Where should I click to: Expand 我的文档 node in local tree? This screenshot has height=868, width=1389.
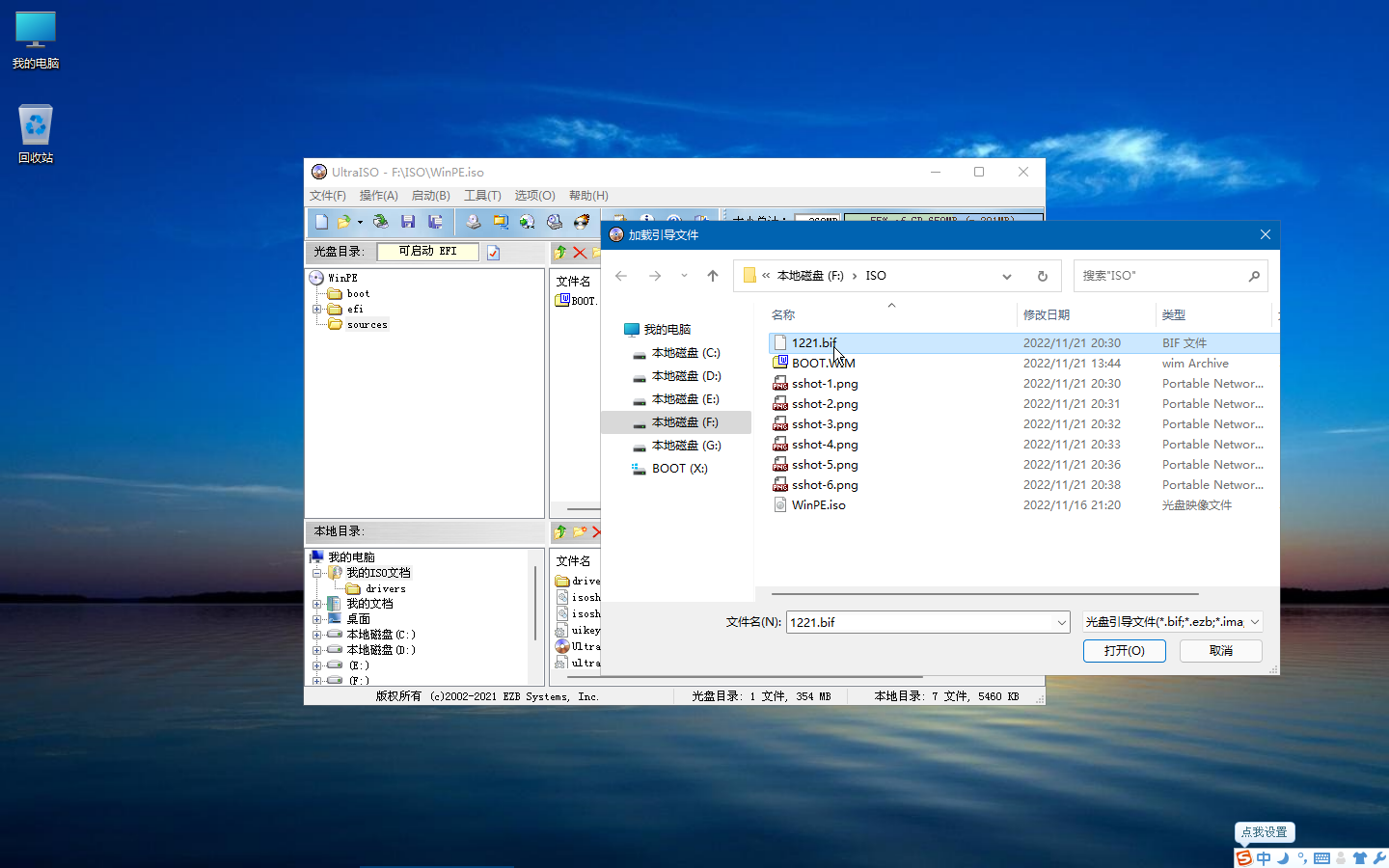[316, 604]
